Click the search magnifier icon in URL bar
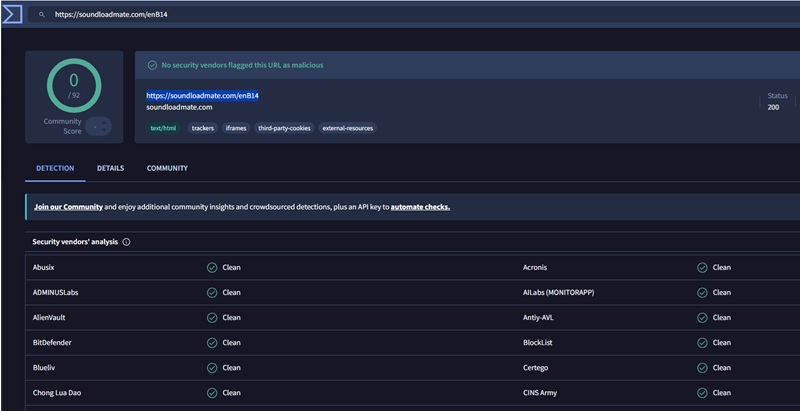 click(x=42, y=15)
